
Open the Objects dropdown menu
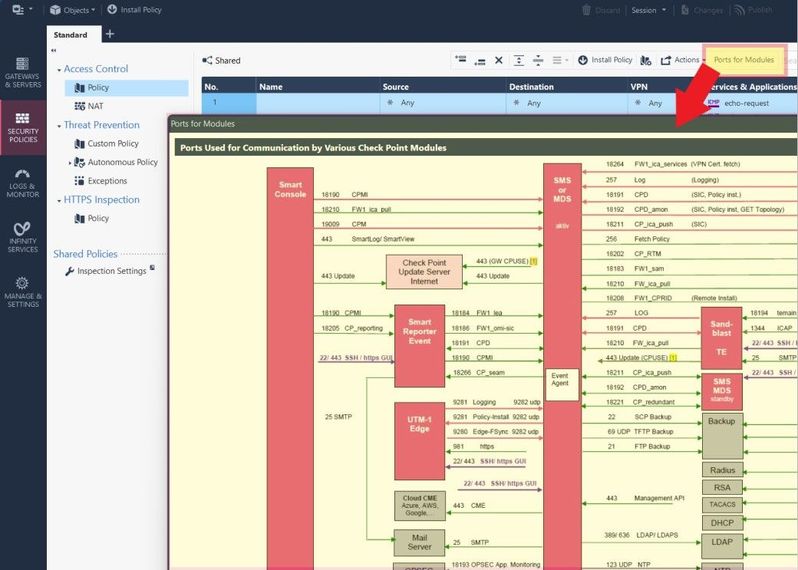coord(72,10)
